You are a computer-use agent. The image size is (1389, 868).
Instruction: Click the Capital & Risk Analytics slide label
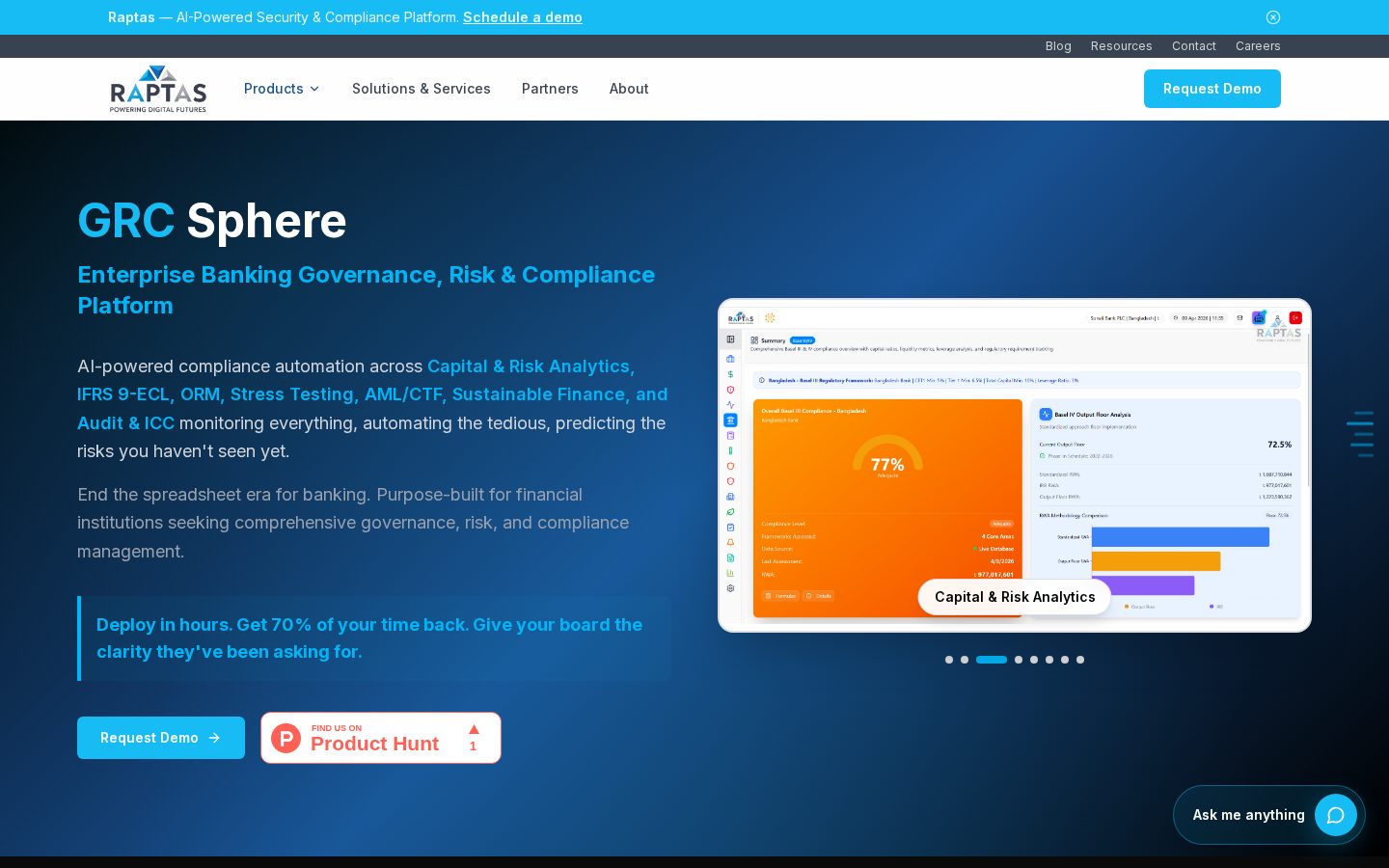1015,597
